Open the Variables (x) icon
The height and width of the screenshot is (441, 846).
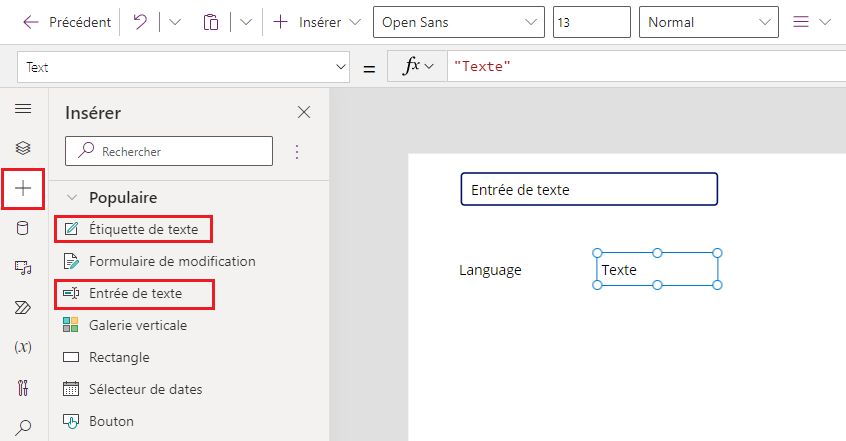tap(23, 347)
